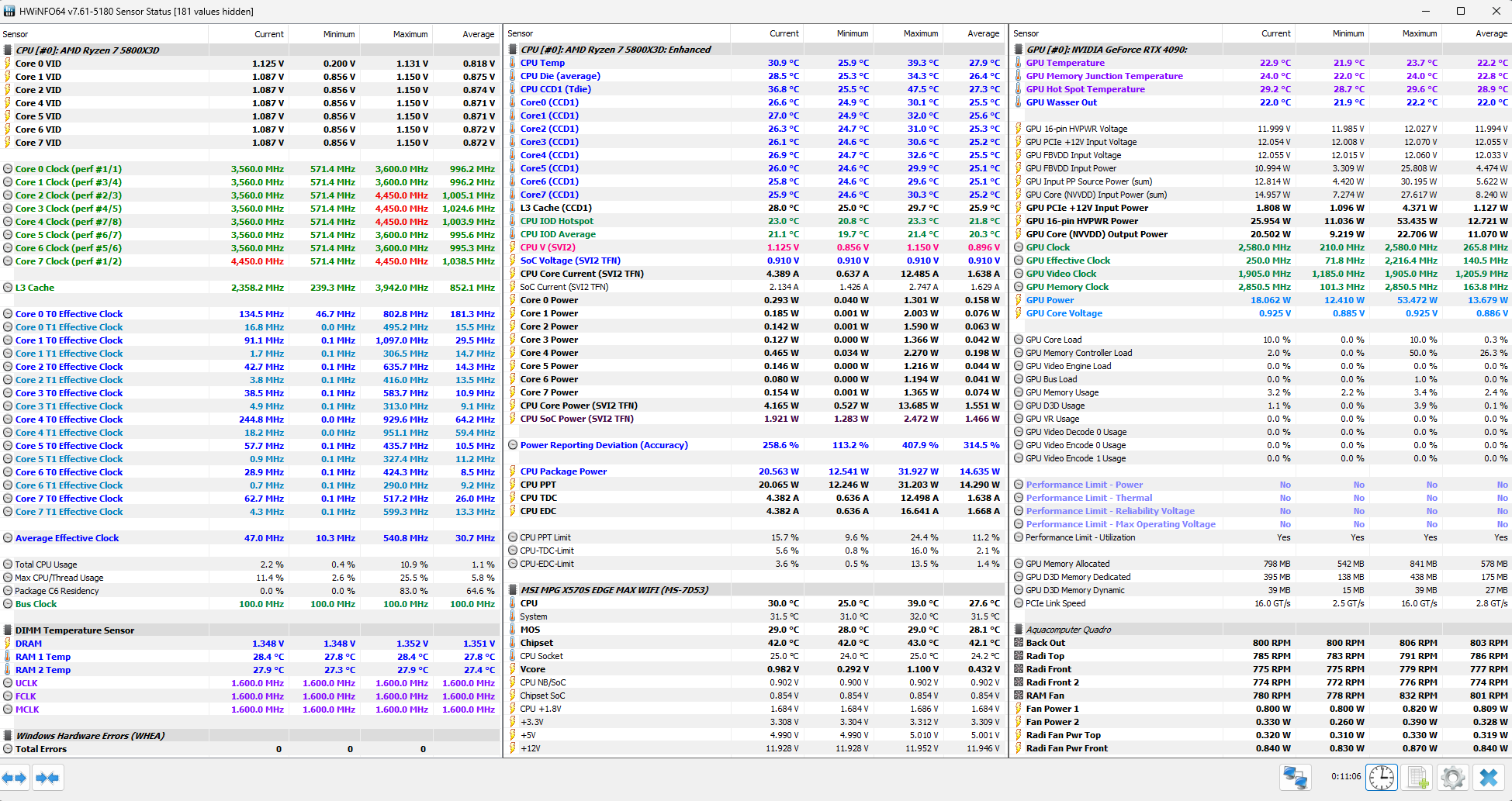Click the icon beside Aquacomputer Quadro header
Viewport: 1512px width, 801px height.
pyautogui.click(x=1019, y=630)
